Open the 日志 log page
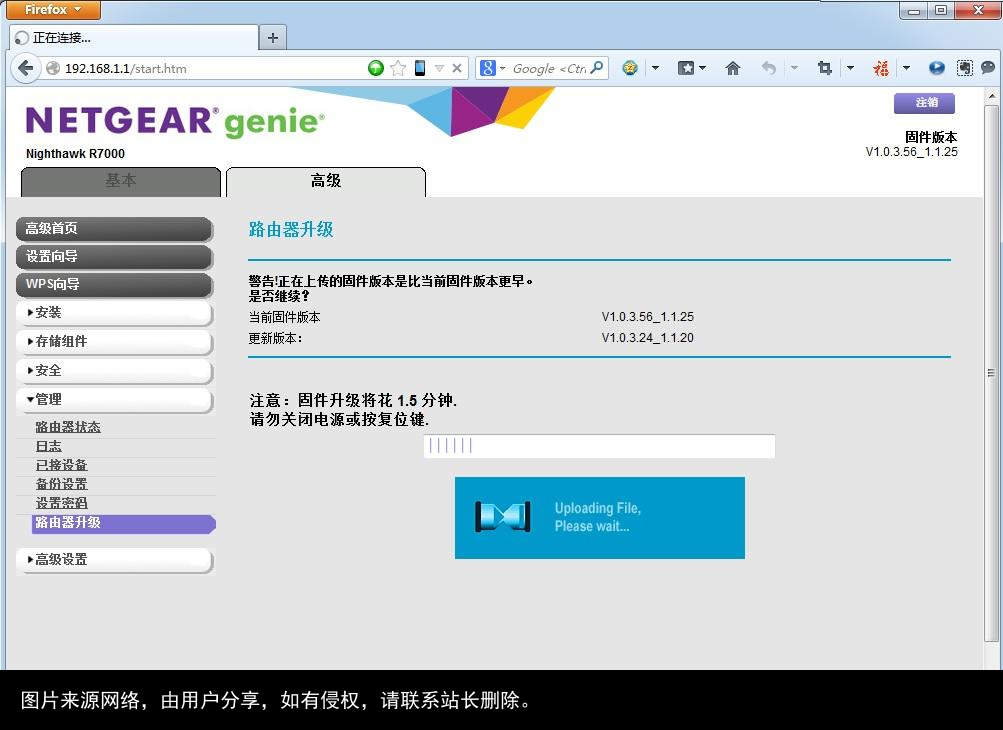1003x730 pixels. 48,445
